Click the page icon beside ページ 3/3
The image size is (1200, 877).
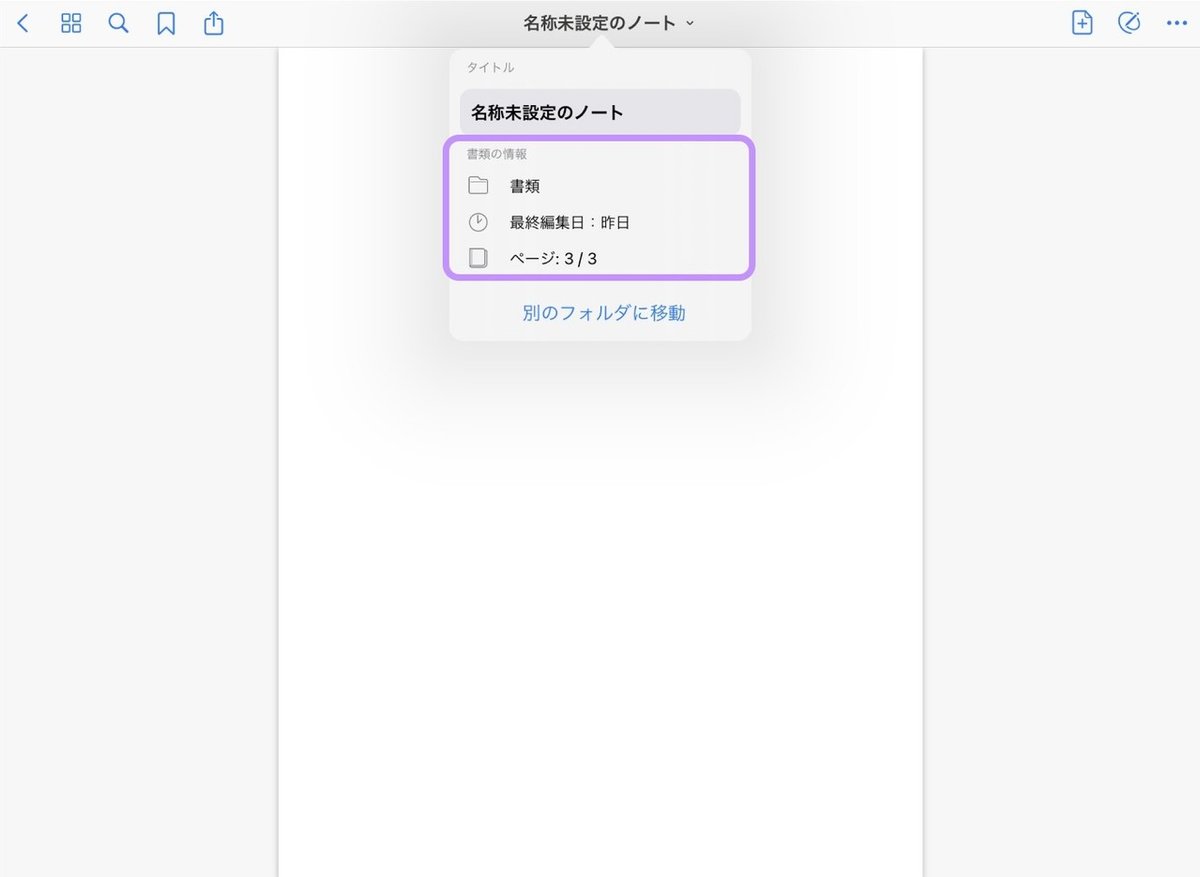tap(478, 258)
